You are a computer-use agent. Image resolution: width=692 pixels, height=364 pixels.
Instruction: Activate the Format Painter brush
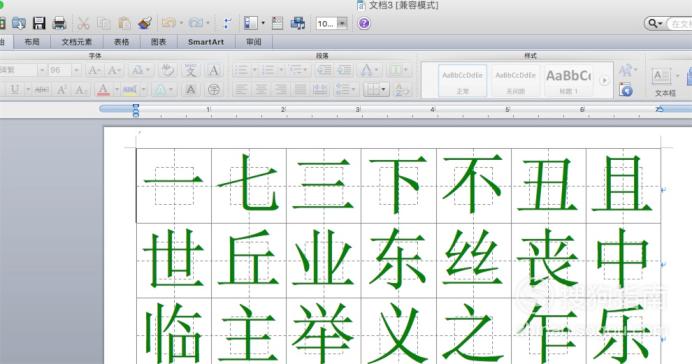[145, 23]
